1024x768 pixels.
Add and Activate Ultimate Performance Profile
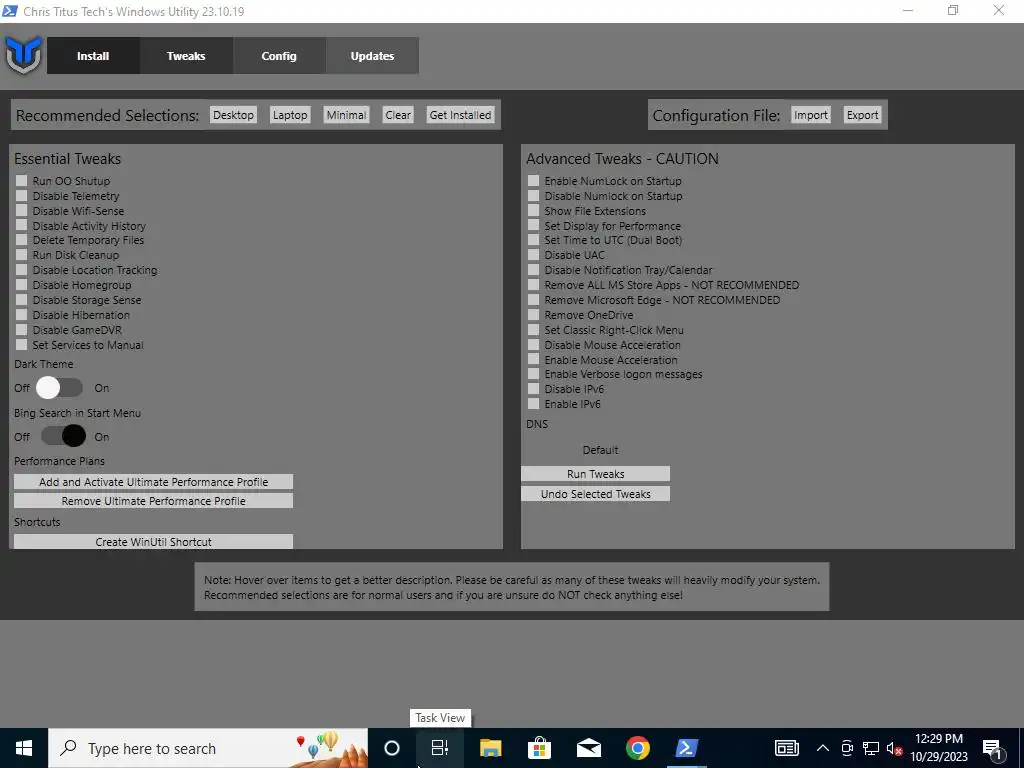pyautogui.click(x=153, y=482)
